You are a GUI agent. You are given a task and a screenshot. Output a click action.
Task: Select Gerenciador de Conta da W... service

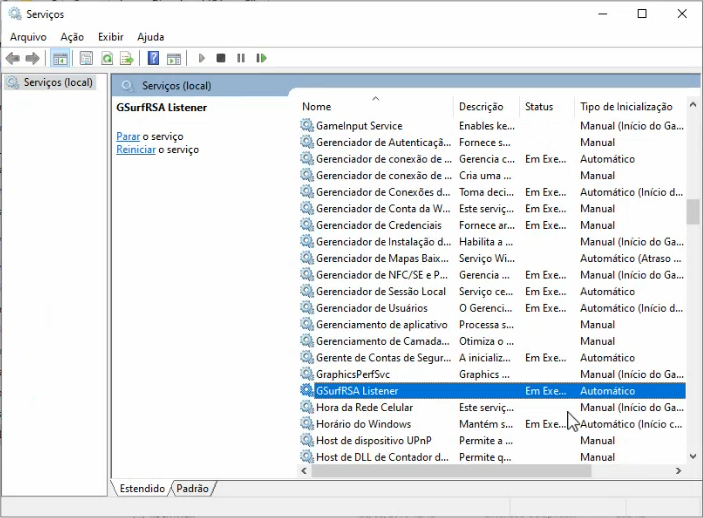[383, 209]
